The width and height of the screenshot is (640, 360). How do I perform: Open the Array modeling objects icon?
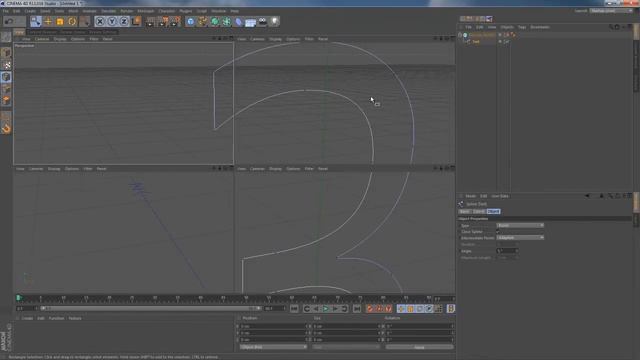coord(227,21)
